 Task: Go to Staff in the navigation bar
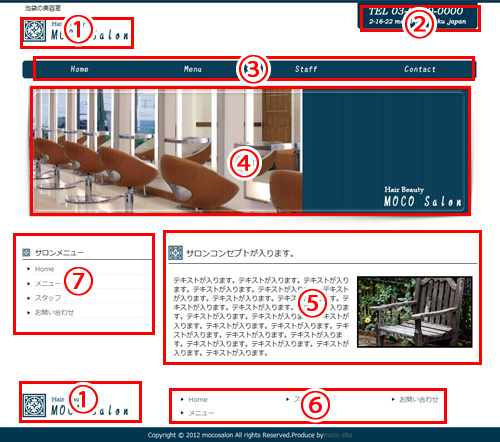tap(306, 69)
